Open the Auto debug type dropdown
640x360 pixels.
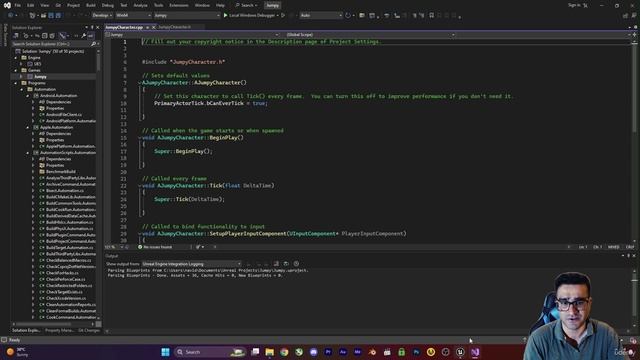(x=321, y=16)
